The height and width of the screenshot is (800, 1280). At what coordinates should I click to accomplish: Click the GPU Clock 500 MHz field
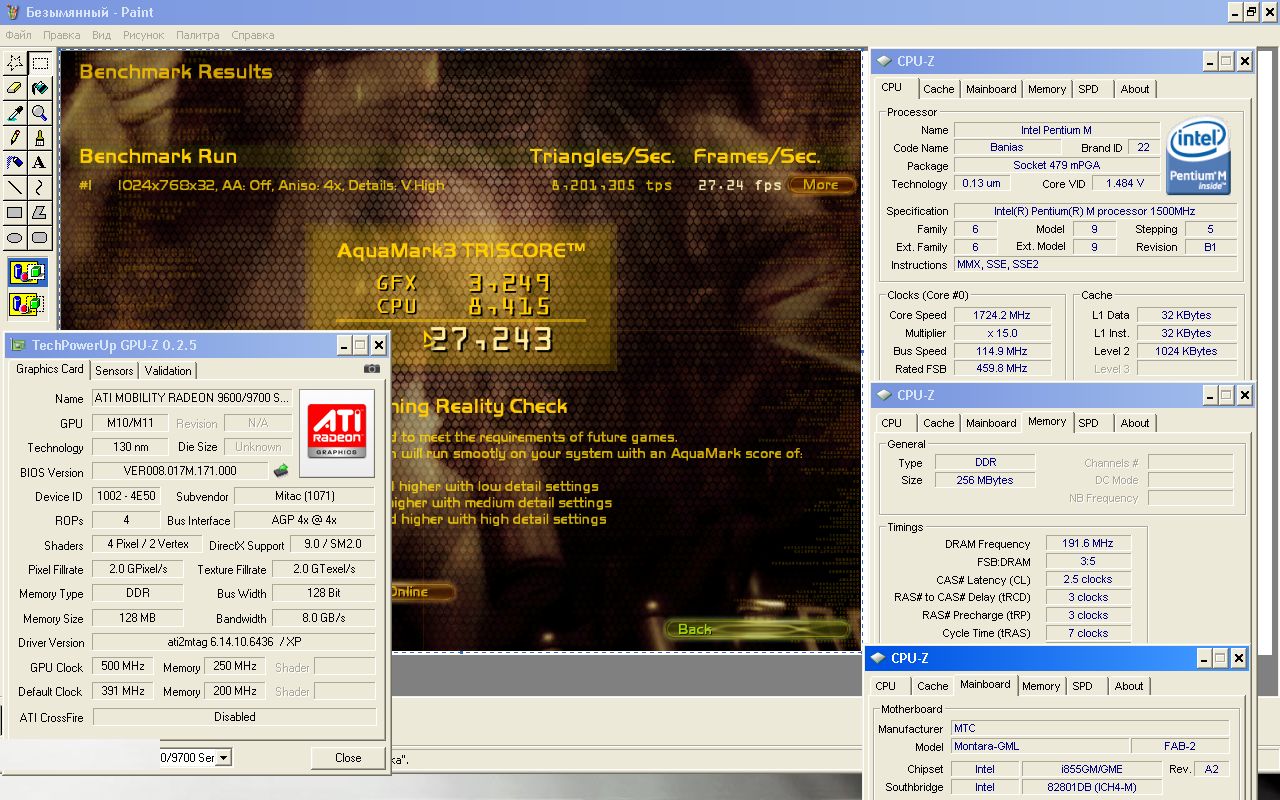click(122, 667)
